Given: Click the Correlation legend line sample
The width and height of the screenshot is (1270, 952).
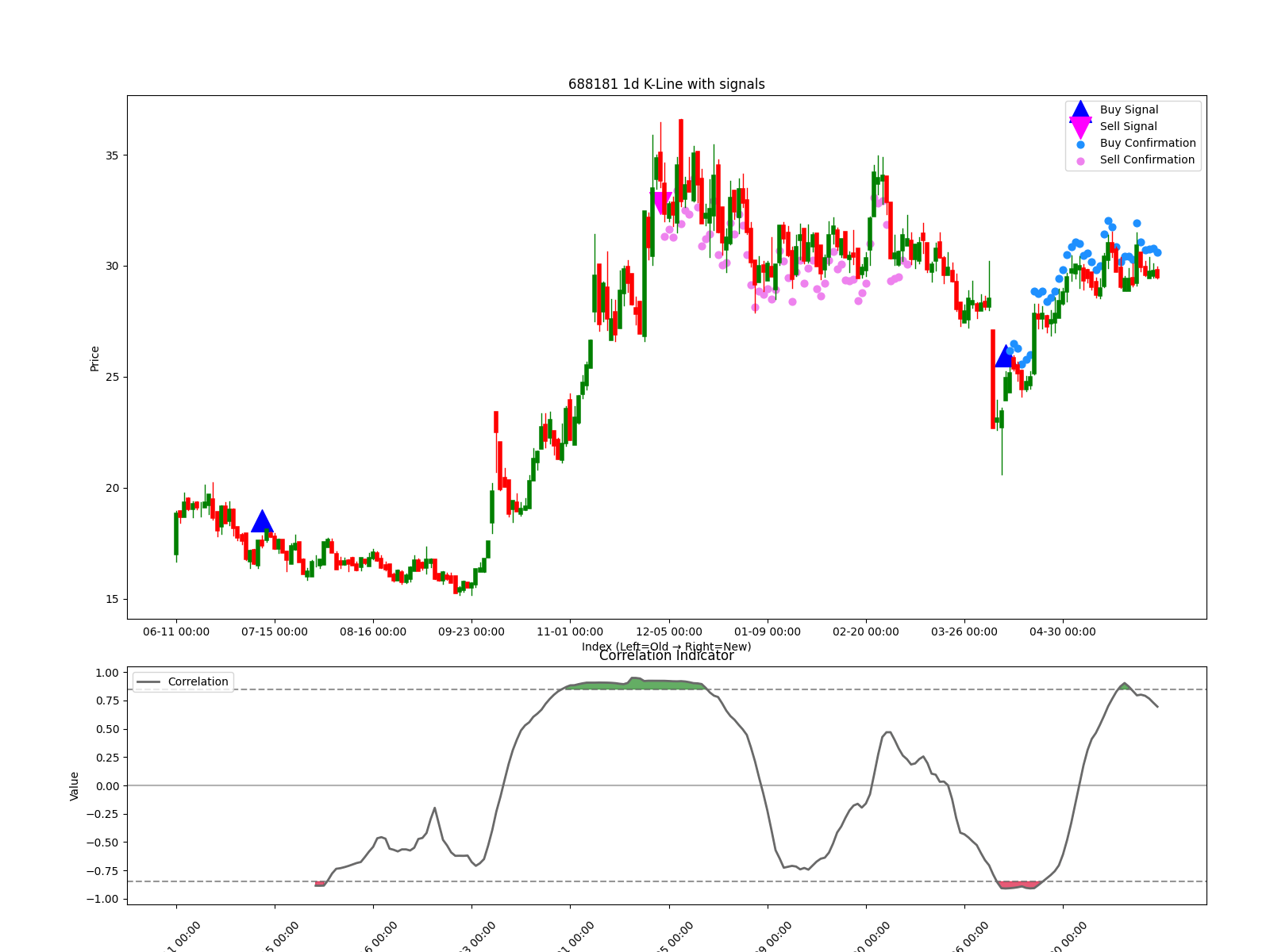Looking at the screenshot, I should 149,682.
